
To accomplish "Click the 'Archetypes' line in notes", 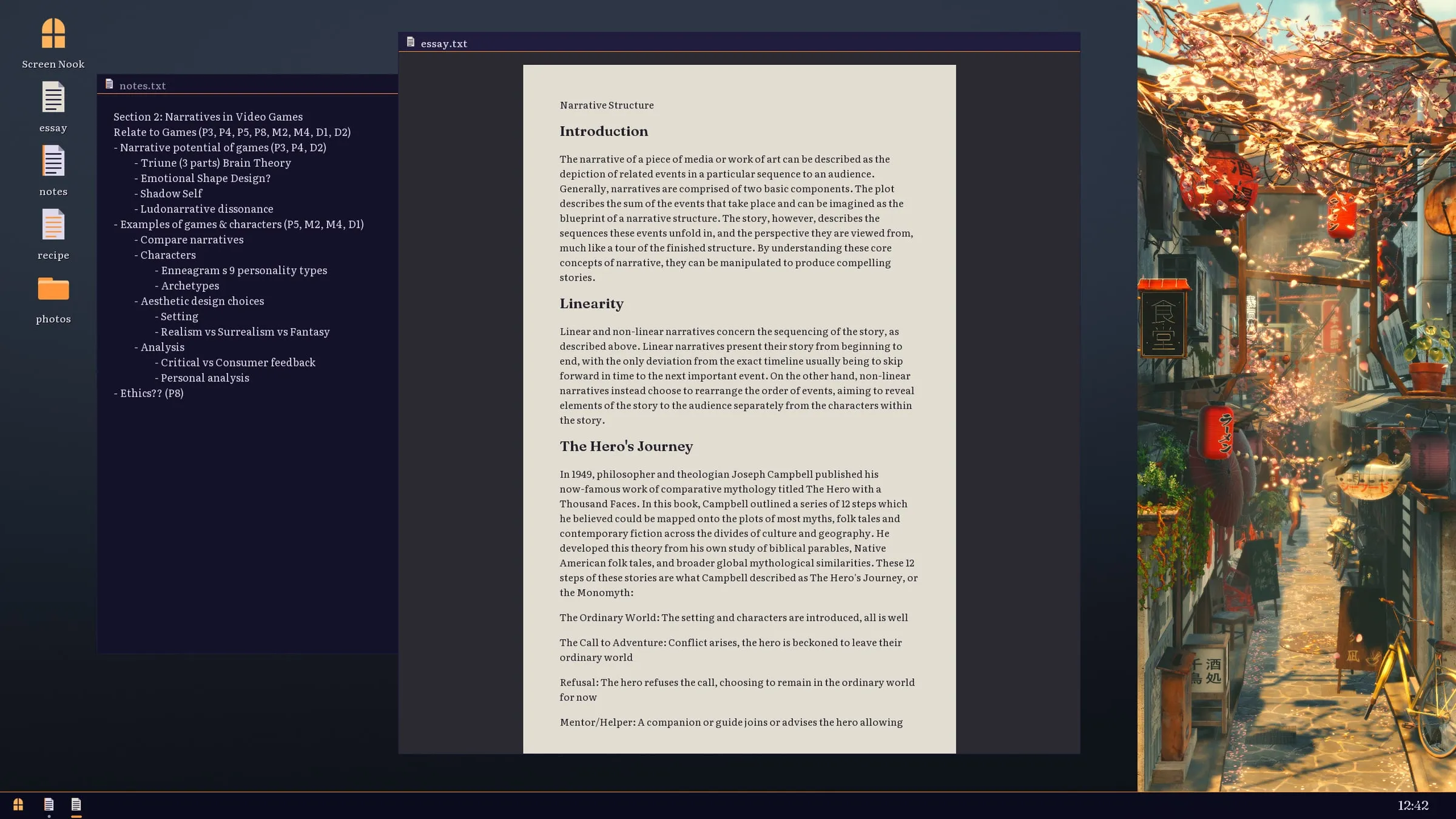I will [x=187, y=286].
